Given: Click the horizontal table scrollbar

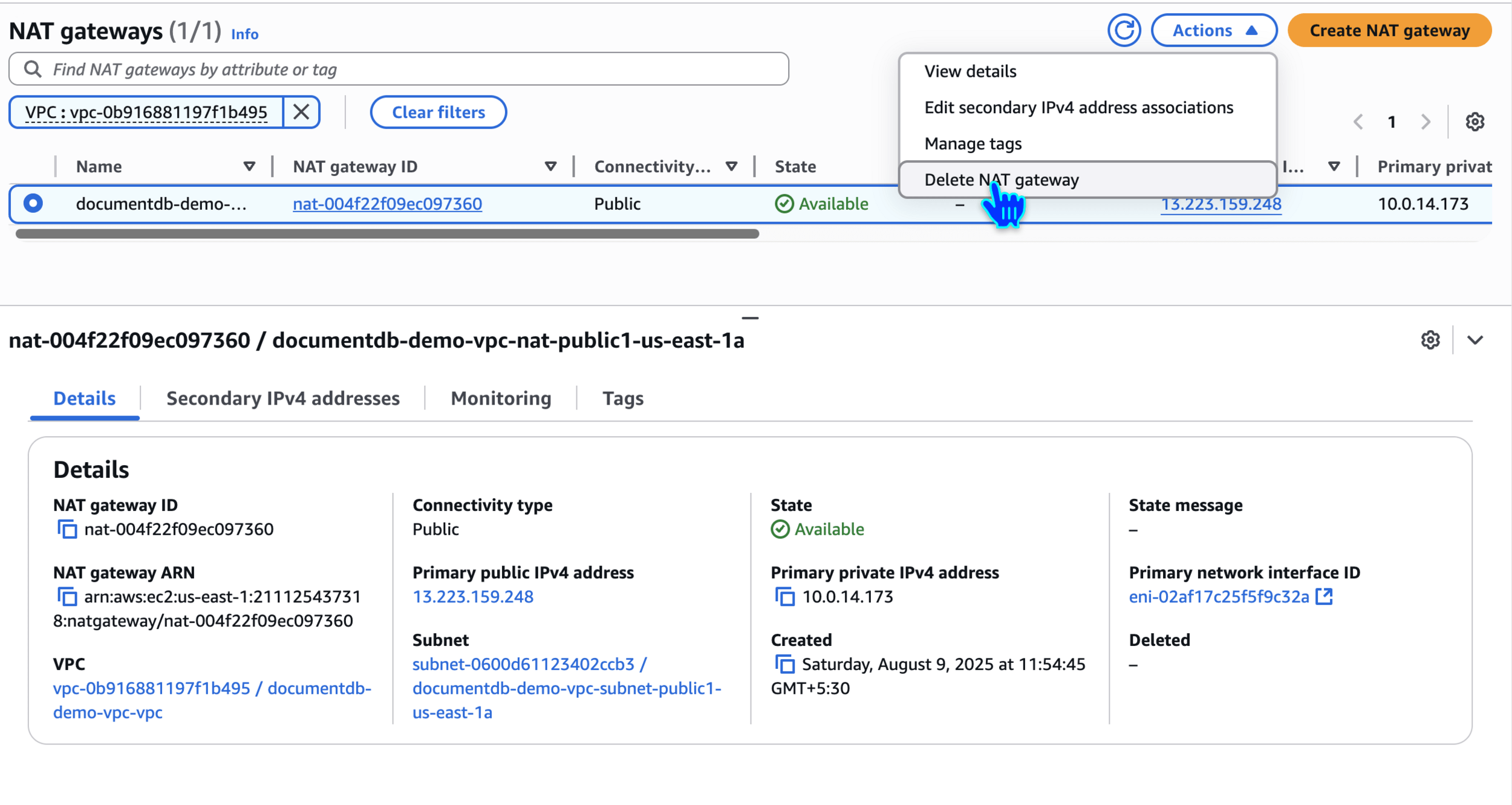Looking at the screenshot, I should [x=387, y=234].
